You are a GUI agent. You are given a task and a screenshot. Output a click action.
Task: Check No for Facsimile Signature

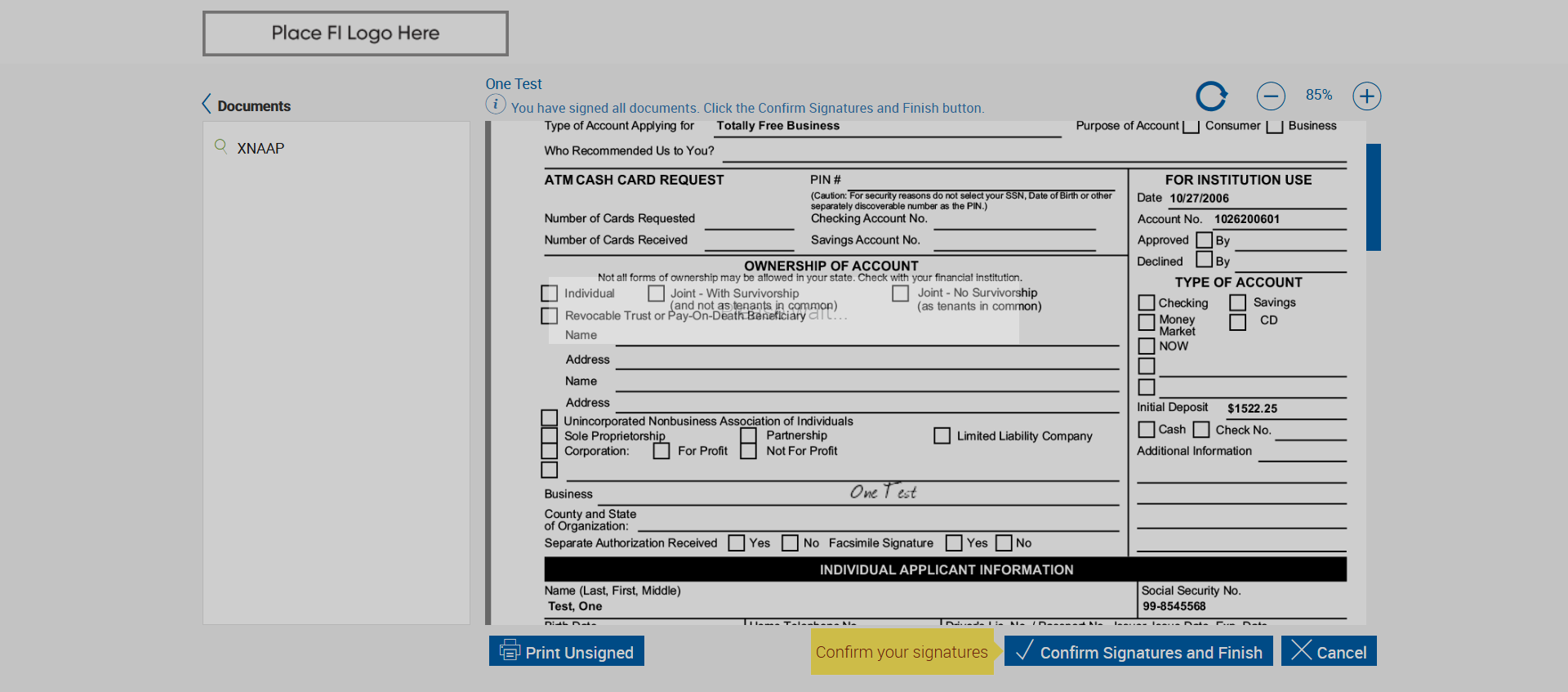(x=1004, y=542)
